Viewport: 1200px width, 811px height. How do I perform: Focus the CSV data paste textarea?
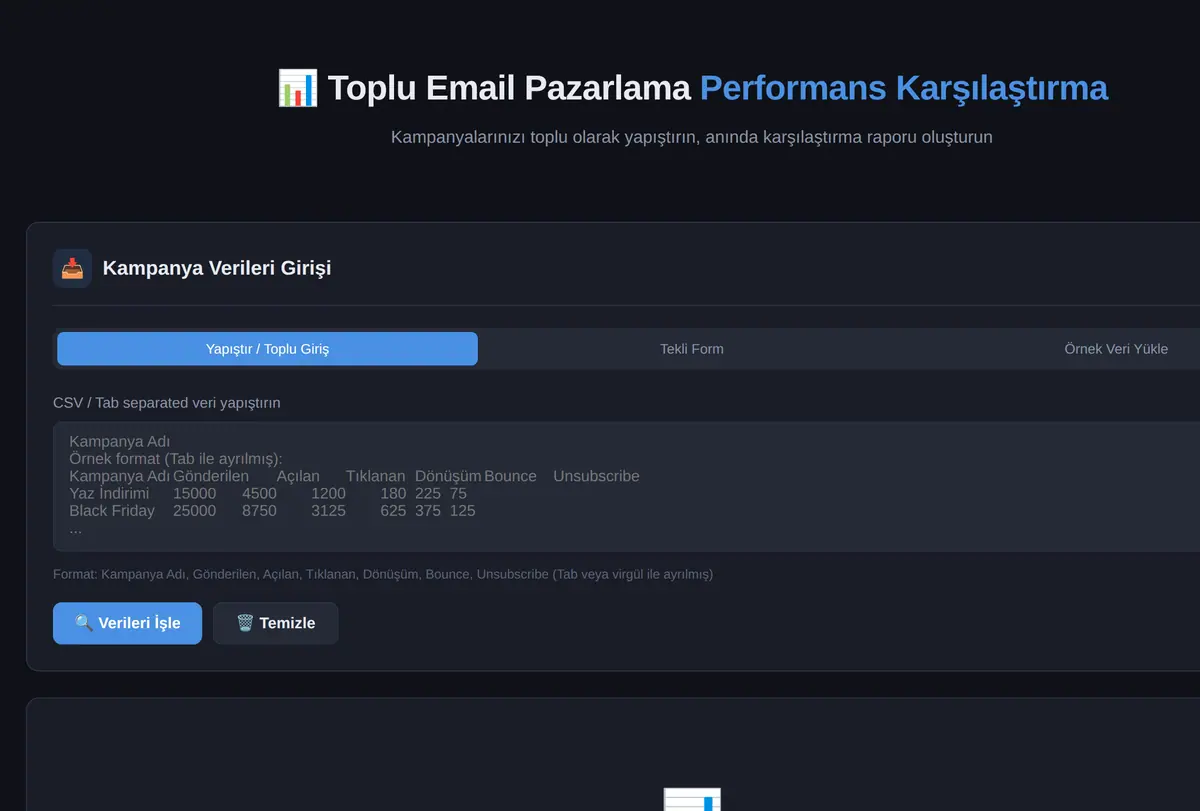626,486
